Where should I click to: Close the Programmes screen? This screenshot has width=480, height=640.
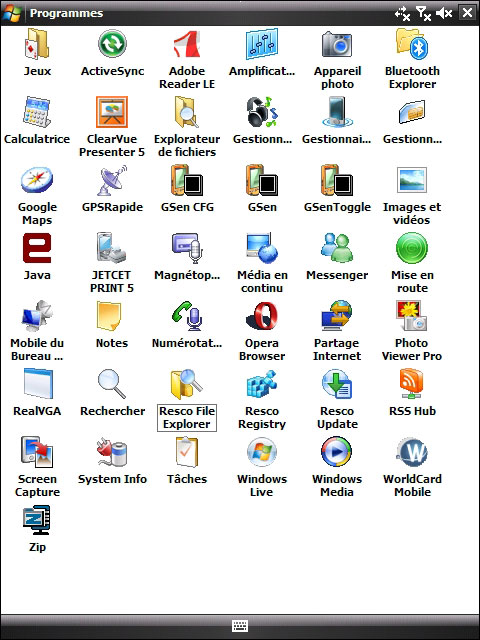(467, 13)
